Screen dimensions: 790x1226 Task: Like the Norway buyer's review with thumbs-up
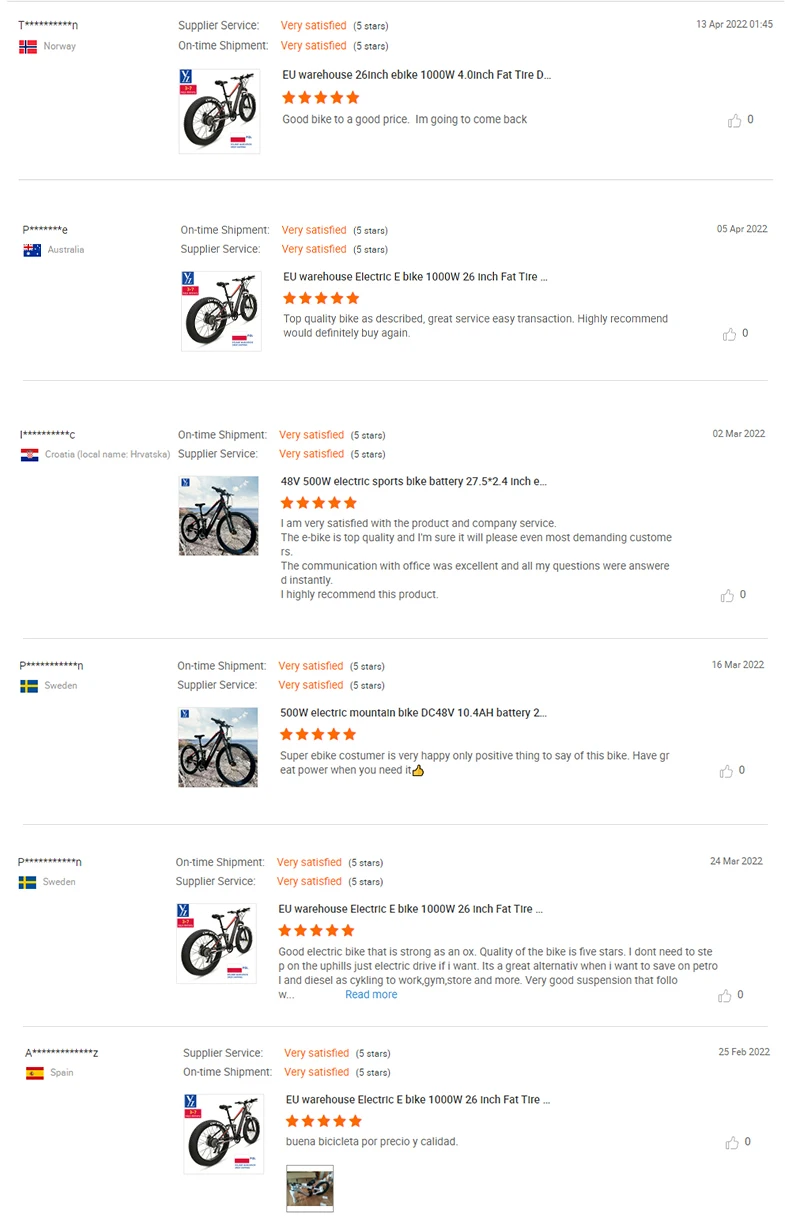point(735,120)
